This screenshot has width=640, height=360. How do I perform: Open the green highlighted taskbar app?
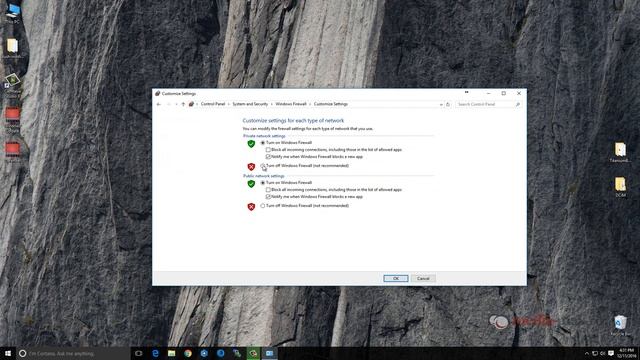pos(253,353)
